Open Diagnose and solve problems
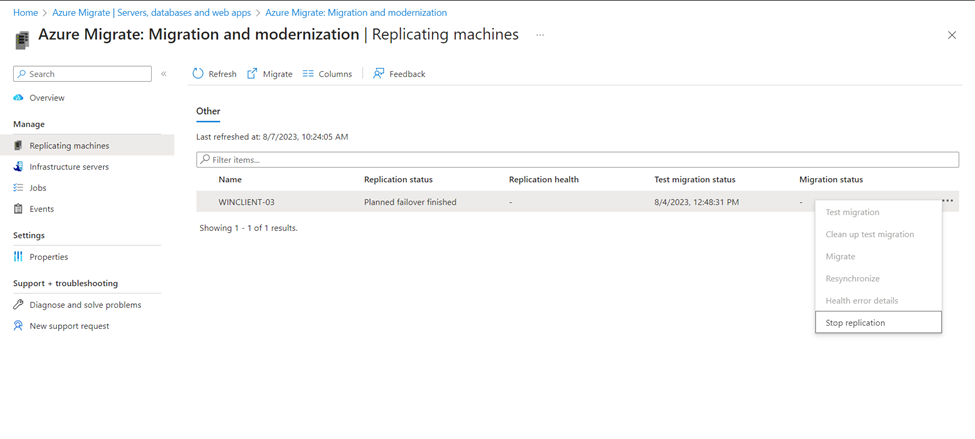 tap(85, 305)
